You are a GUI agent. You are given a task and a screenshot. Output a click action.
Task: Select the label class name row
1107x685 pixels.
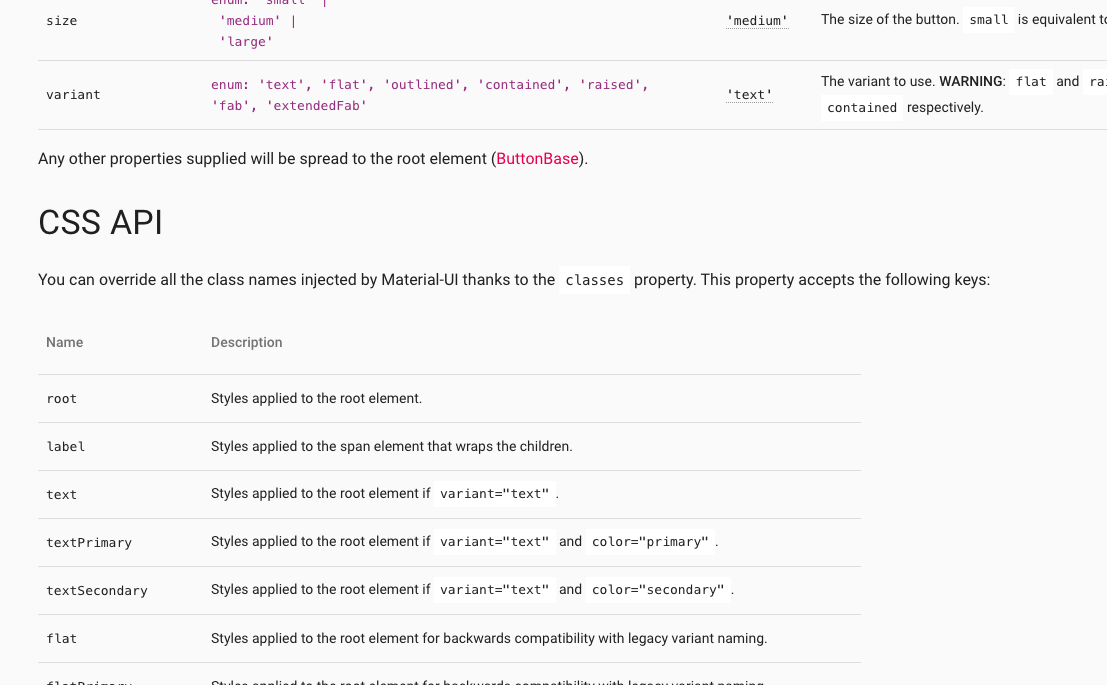[66, 446]
